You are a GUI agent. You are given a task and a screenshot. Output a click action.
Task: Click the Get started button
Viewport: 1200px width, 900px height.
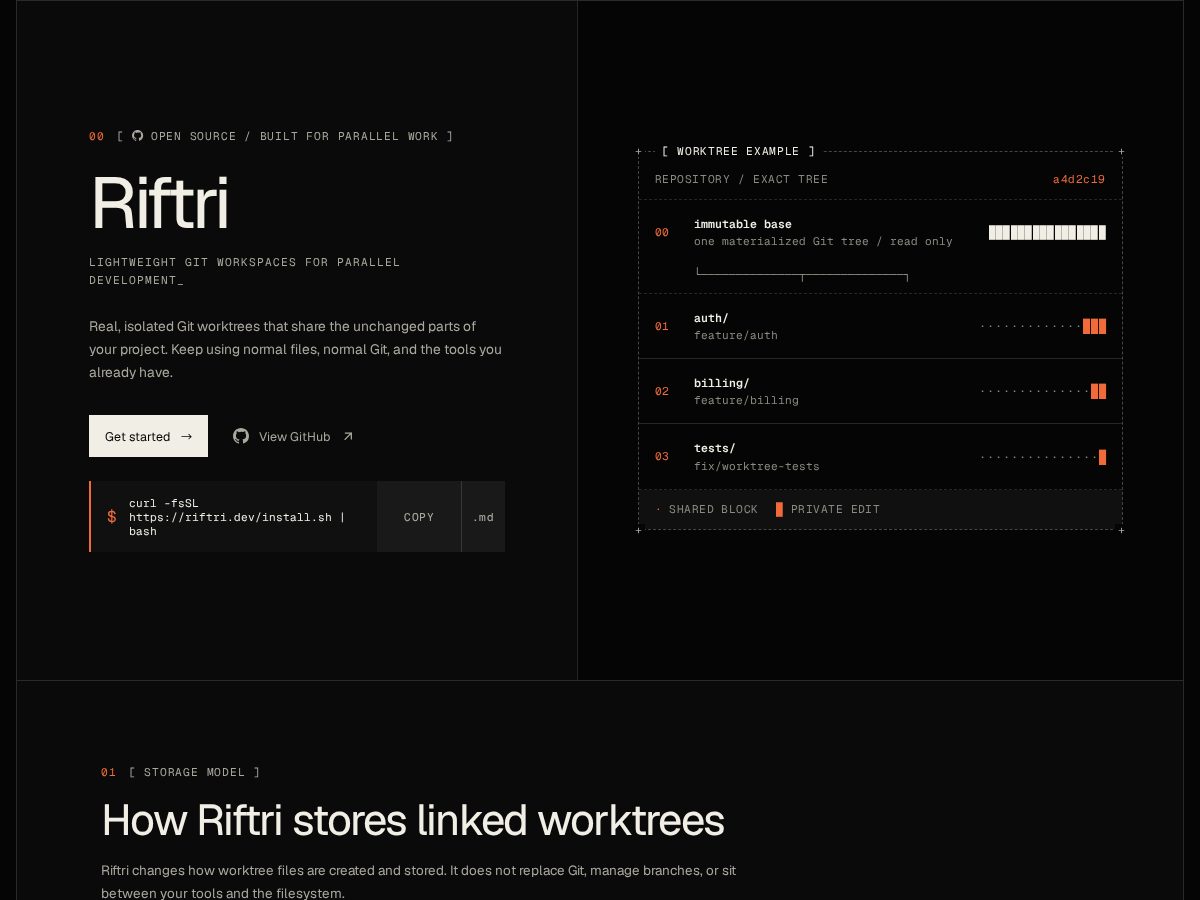pos(148,436)
